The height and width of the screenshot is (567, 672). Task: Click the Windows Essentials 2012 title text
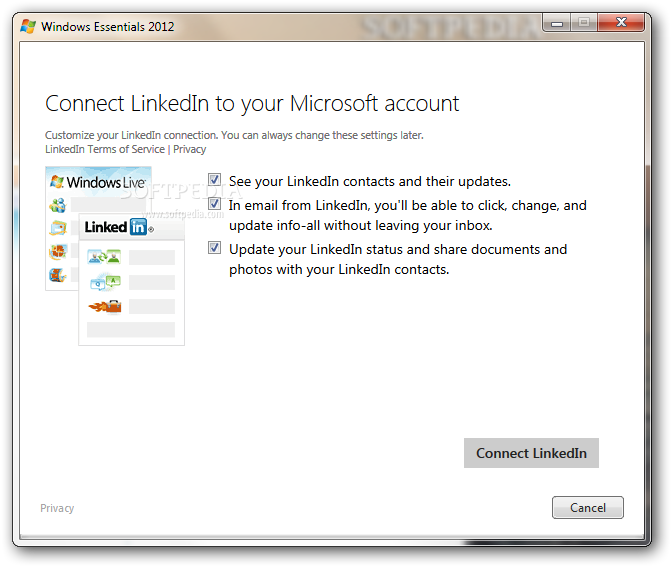click(x=108, y=27)
